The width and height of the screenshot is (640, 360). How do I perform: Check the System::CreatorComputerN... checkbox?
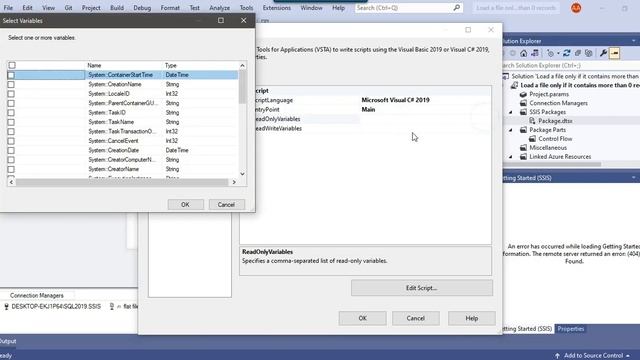tap(11, 160)
